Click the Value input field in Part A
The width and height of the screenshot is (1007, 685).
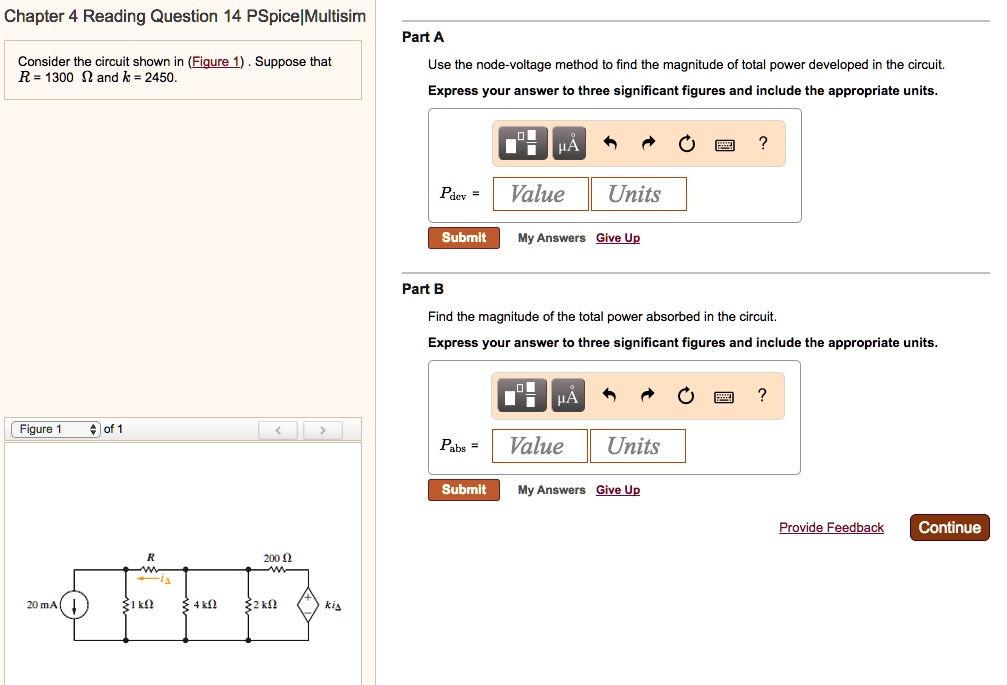(540, 193)
